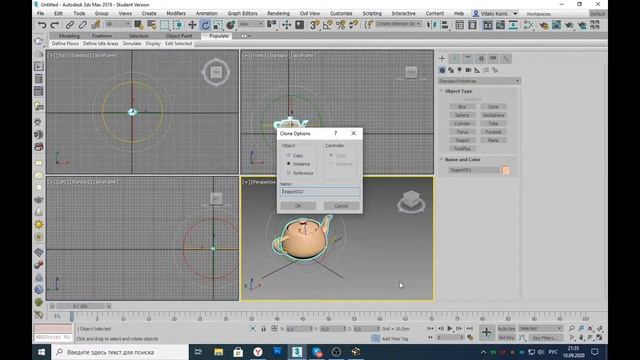Open the Rendering menu
The image size is (640, 360).
pos(278,13)
